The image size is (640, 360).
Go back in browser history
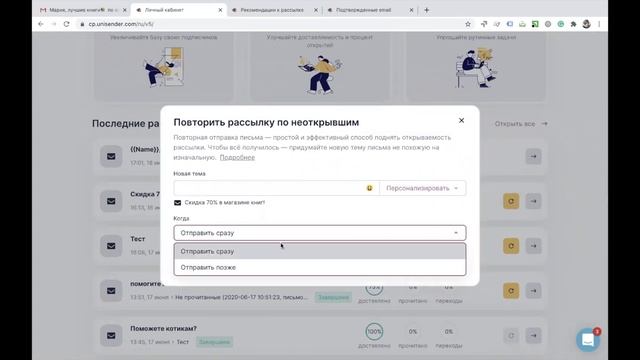click(41, 24)
